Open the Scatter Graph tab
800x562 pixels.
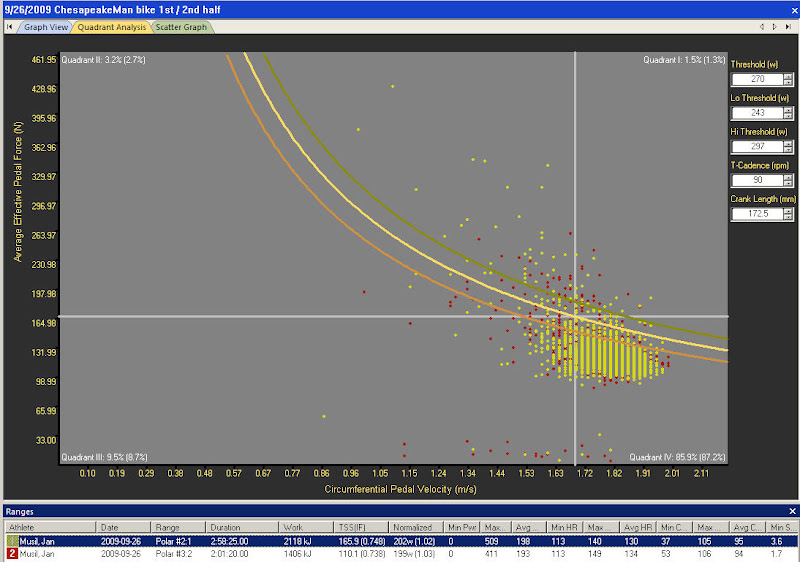tap(180, 27)
